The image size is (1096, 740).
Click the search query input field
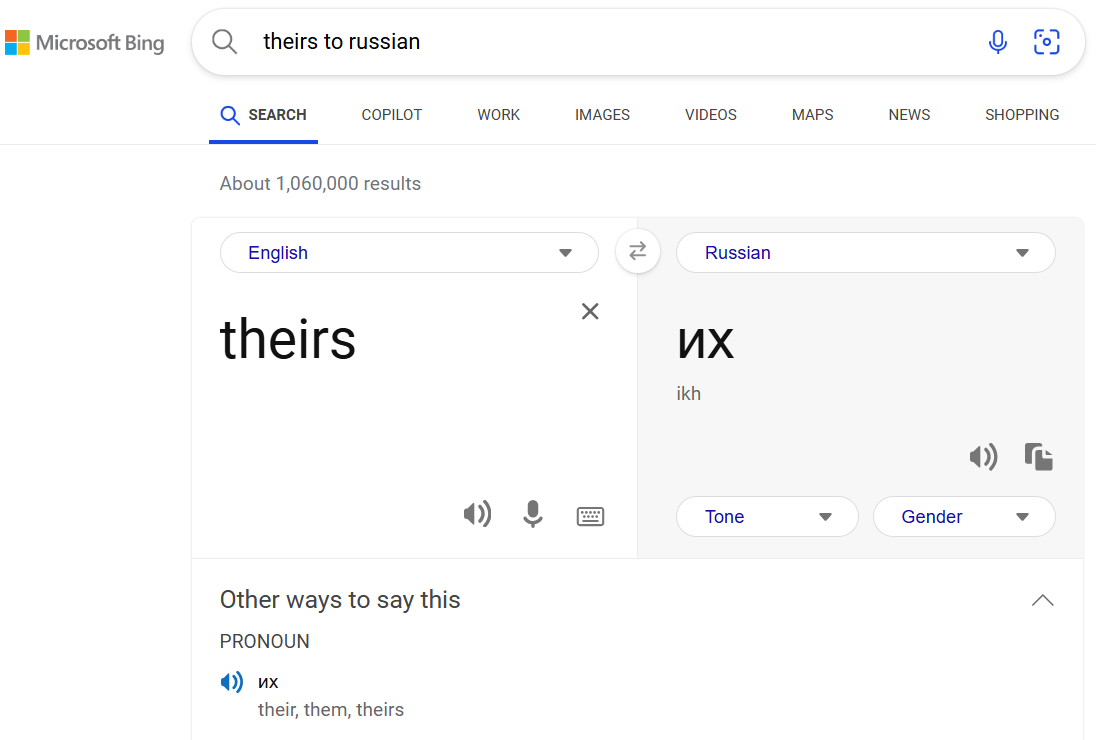[x=615, y=42]
